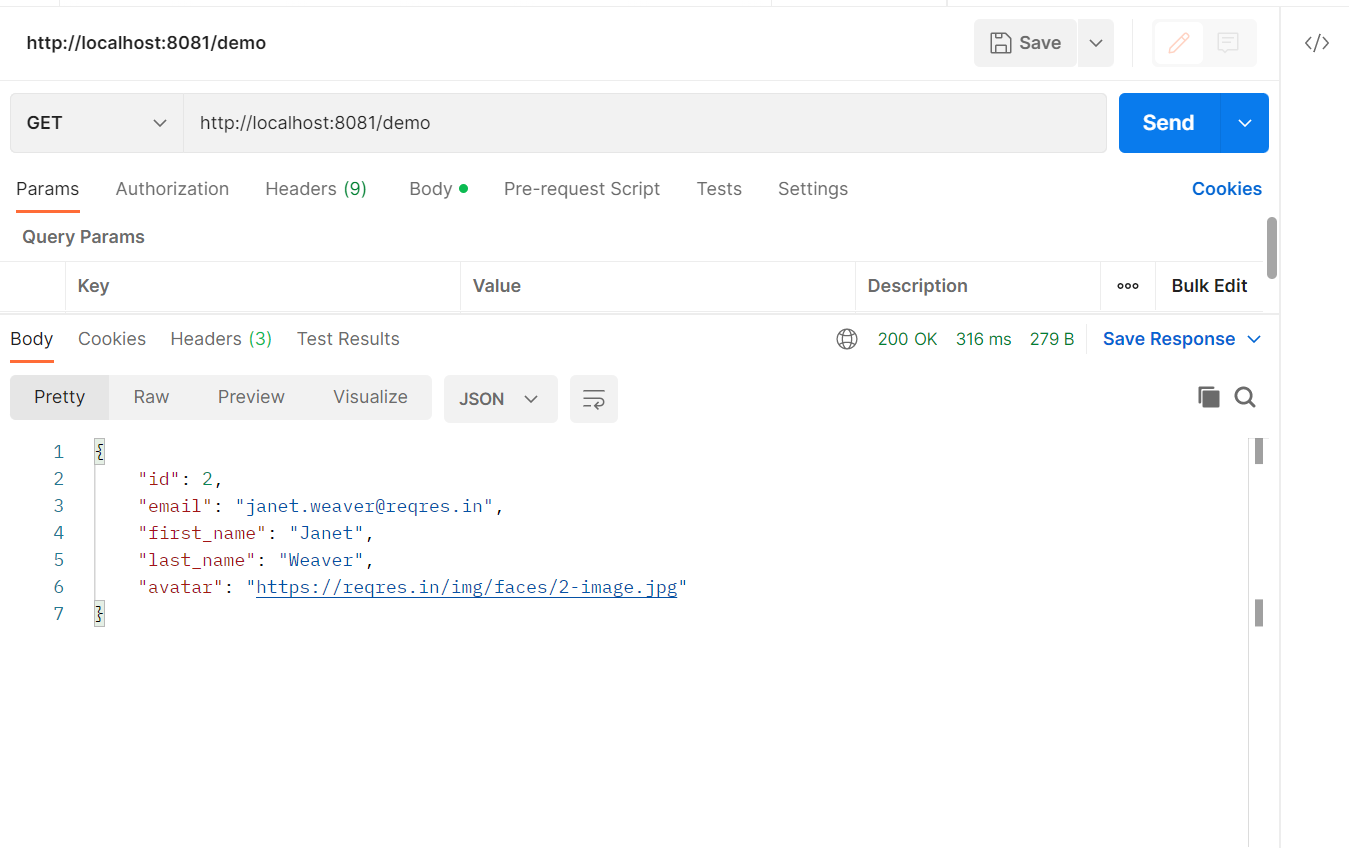This screenshot has width=1349, height=848.
Task: Toggle line wrap icon button
Action: click(x=594, y=399)
